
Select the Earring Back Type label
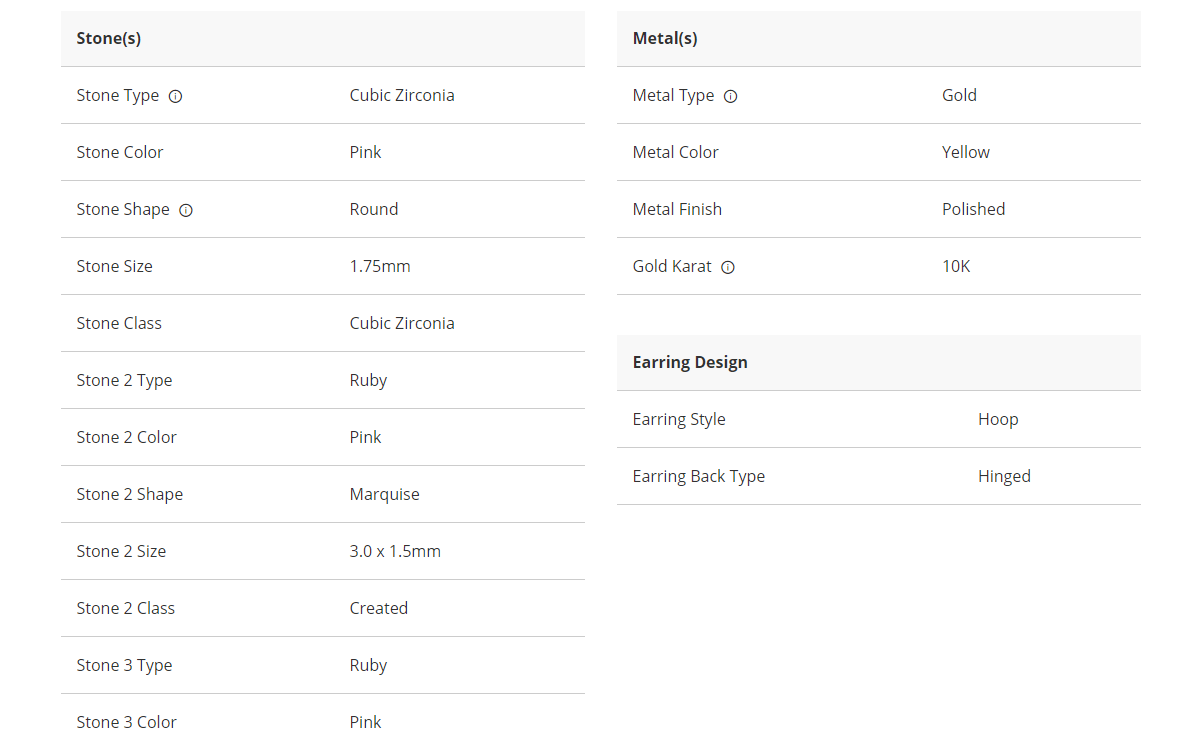tap(699, 476)
